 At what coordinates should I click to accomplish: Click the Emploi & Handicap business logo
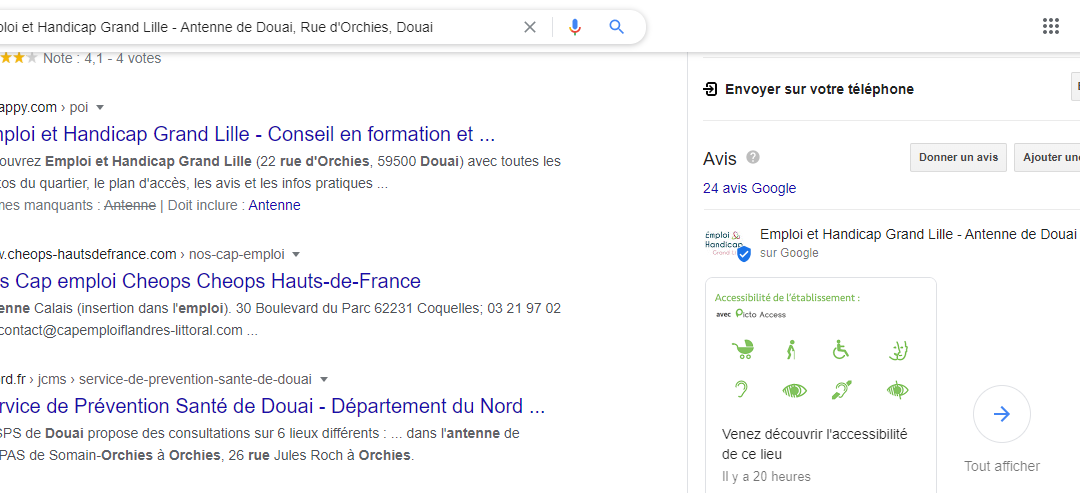pyautogui.click(x=727, y=243)
